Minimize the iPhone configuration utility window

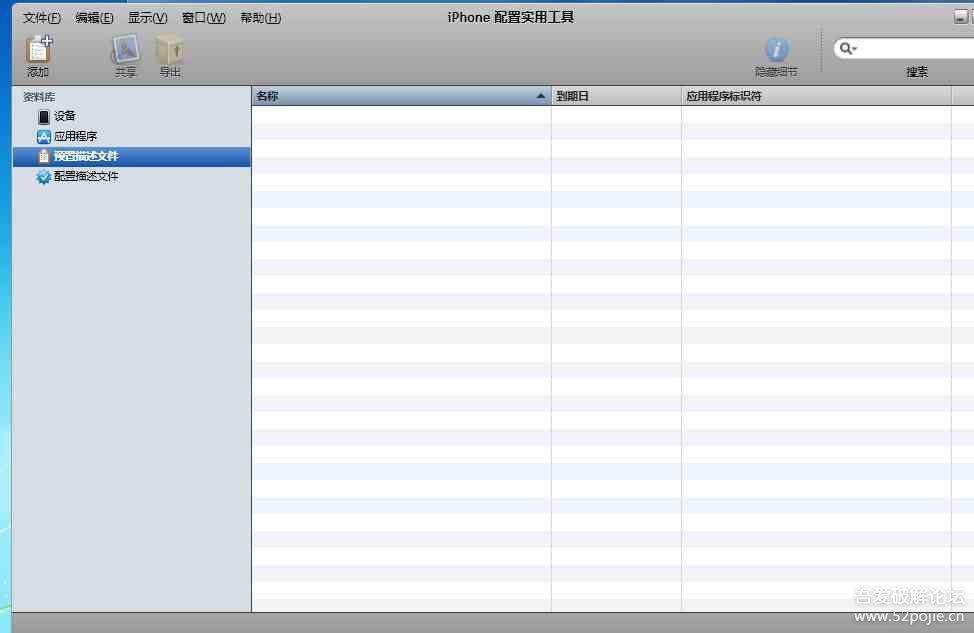(x=960, y=17)
